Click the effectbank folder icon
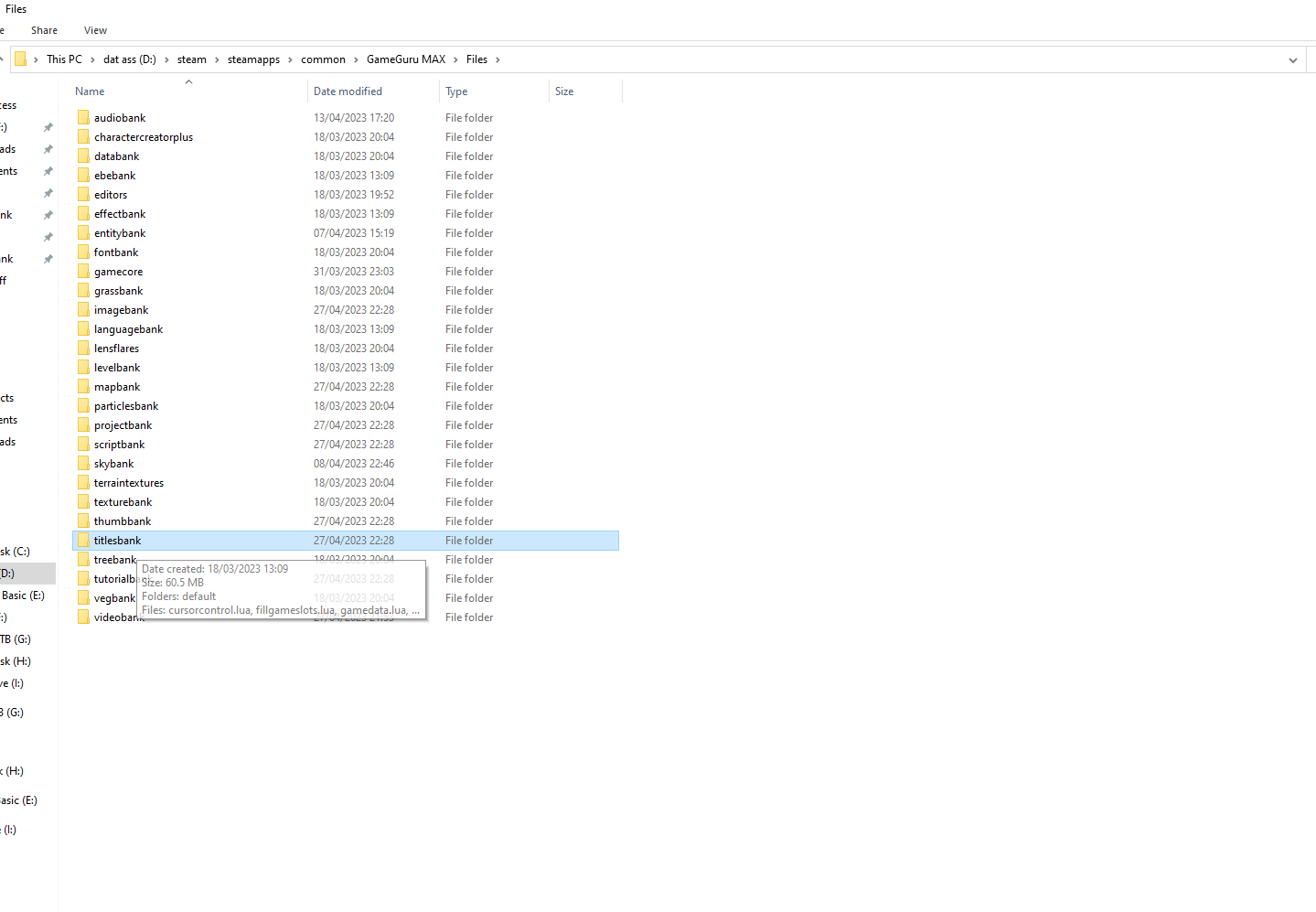 pos(83,213)
